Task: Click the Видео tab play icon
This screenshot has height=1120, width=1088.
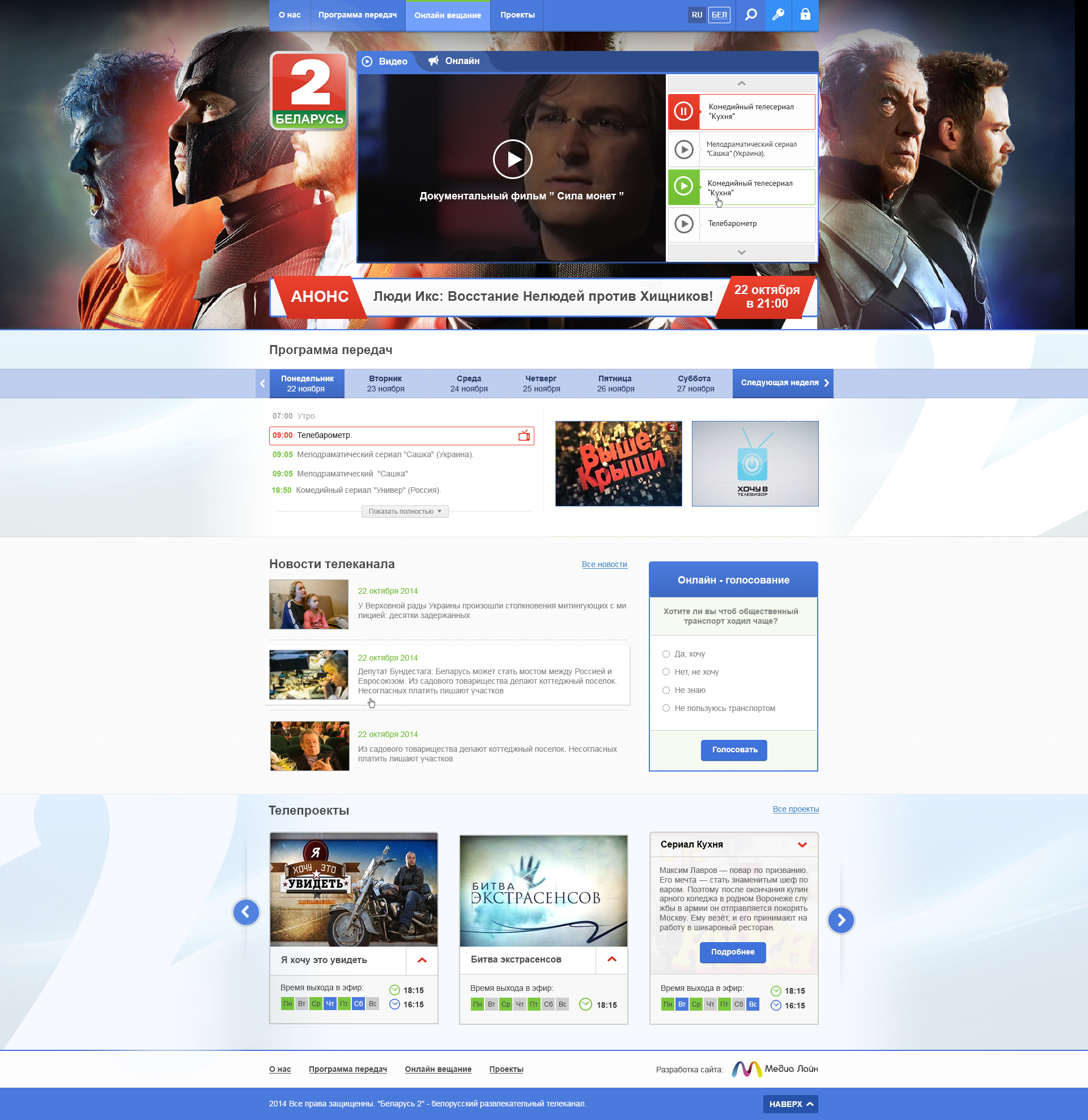Action: [367, 61]
